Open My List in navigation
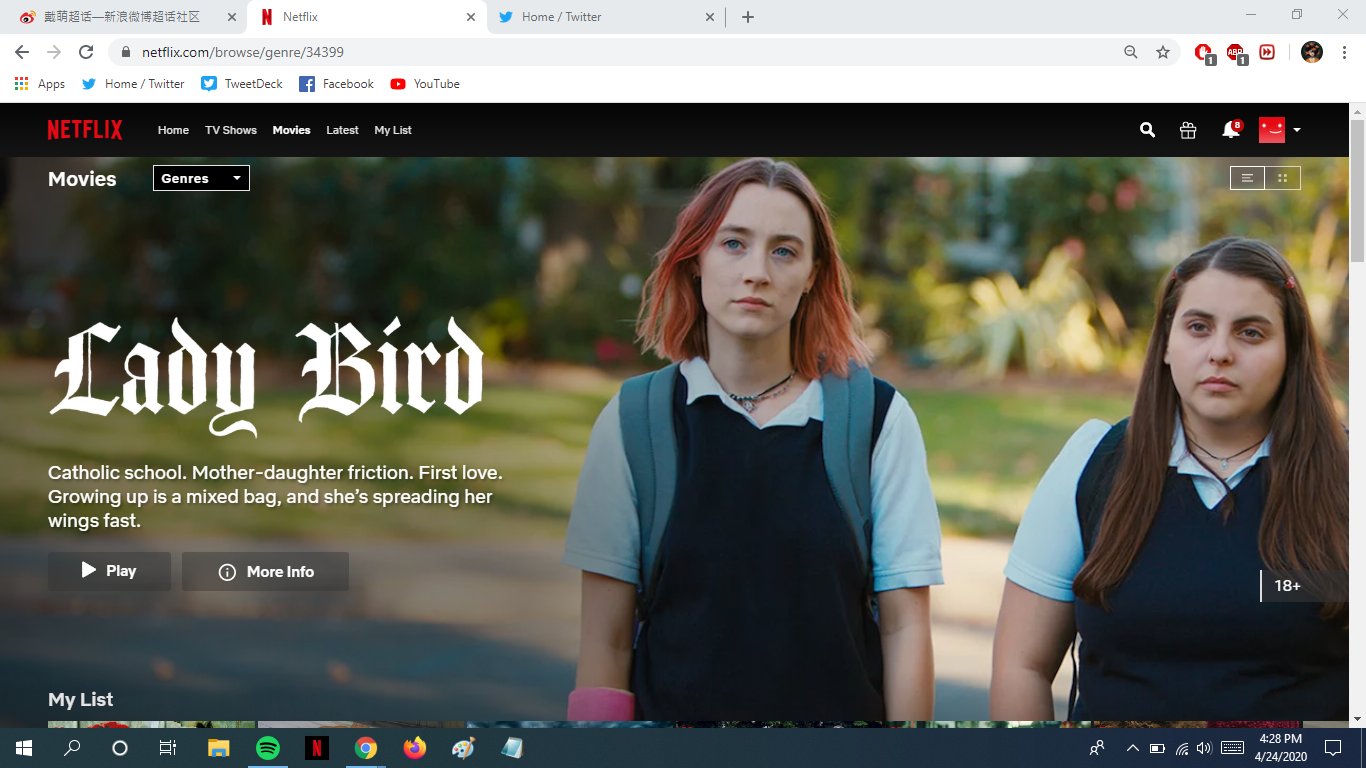The image size is (1366, 768). click(393, 130)
